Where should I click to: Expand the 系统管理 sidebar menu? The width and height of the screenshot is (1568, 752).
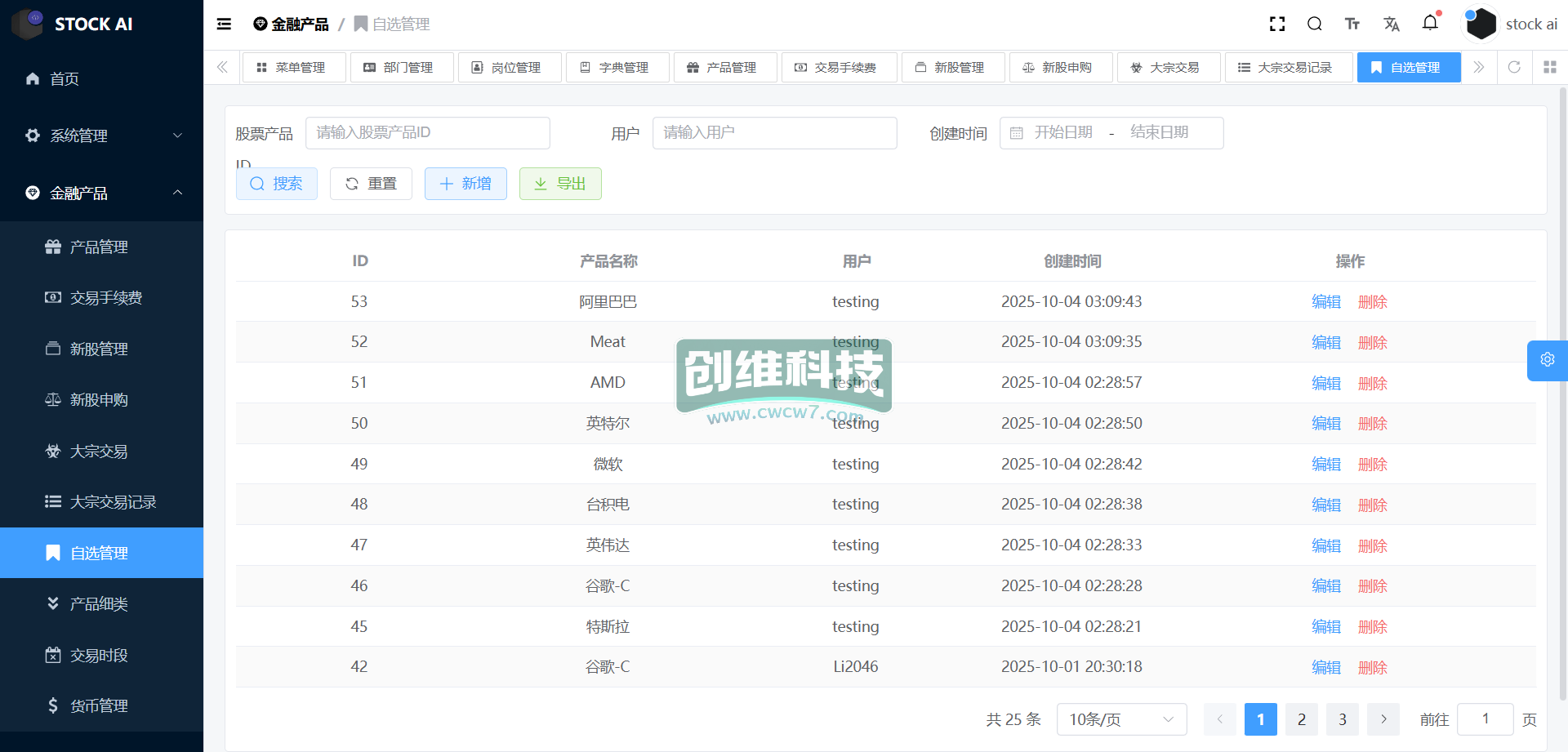point(101,136)
